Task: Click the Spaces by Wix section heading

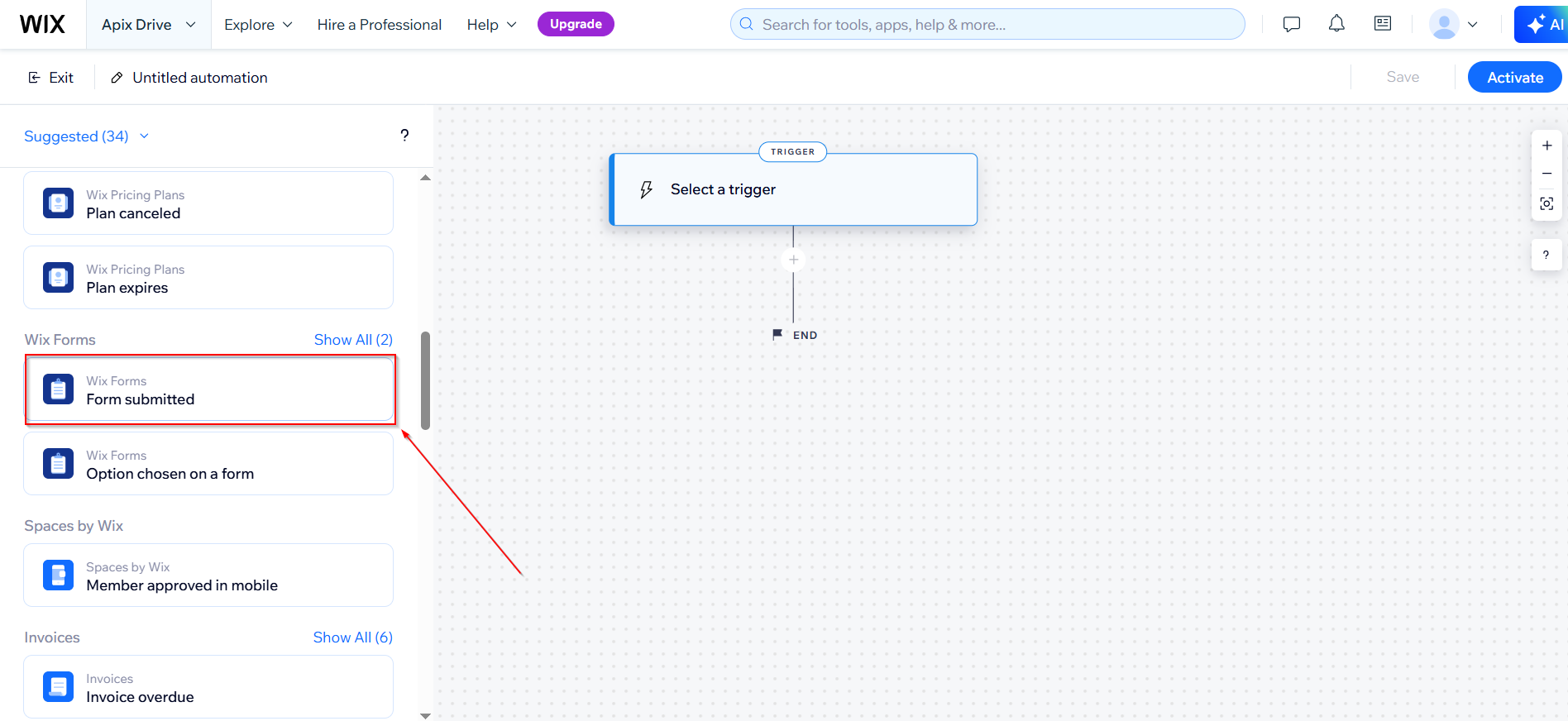Action: pyautogui.click(x=74, y=526)
